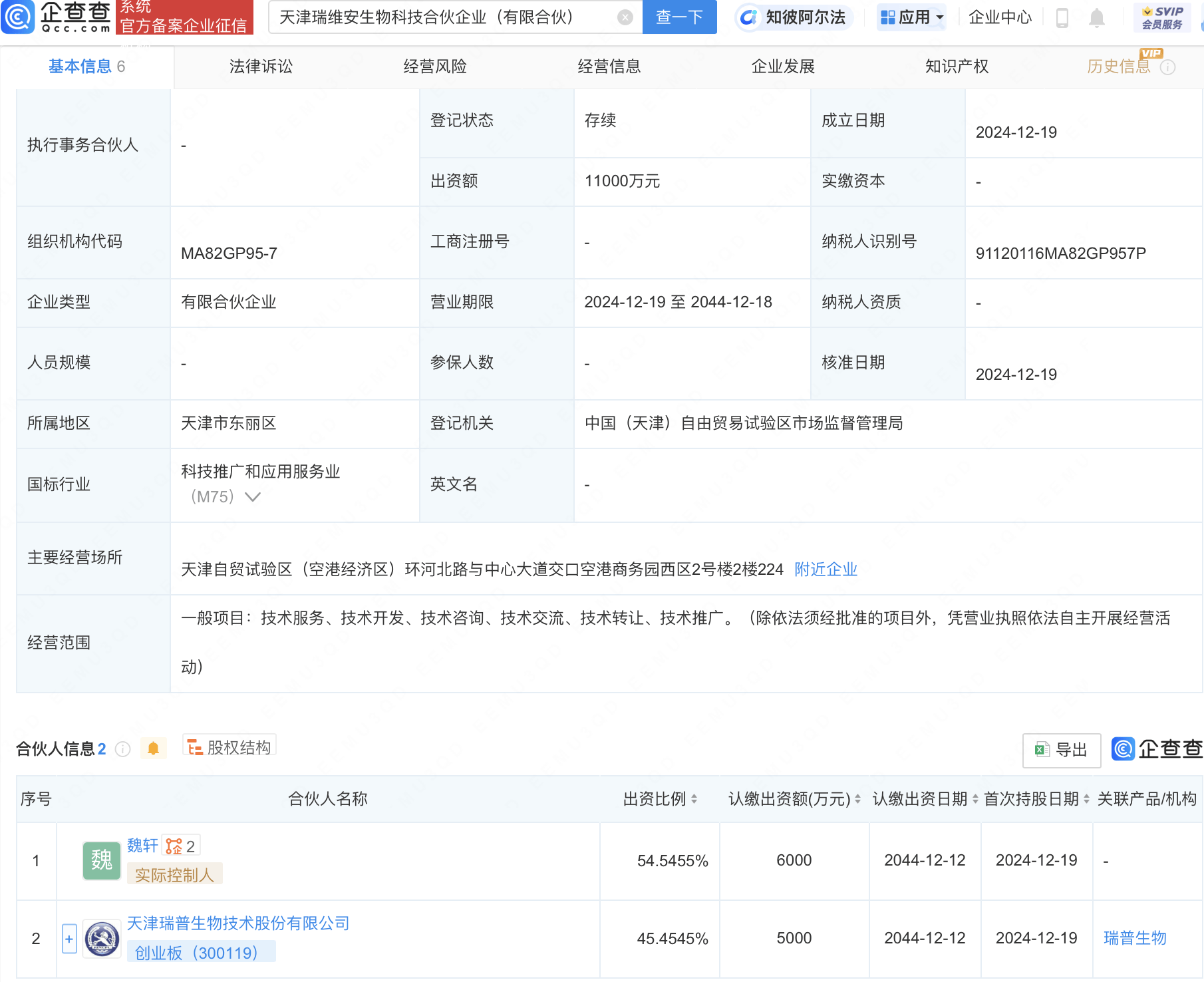Image resolution: width=1204 pixels, height=982 pixels.
Task: Open notifications bell in top bar
Action: point(1097,18)
